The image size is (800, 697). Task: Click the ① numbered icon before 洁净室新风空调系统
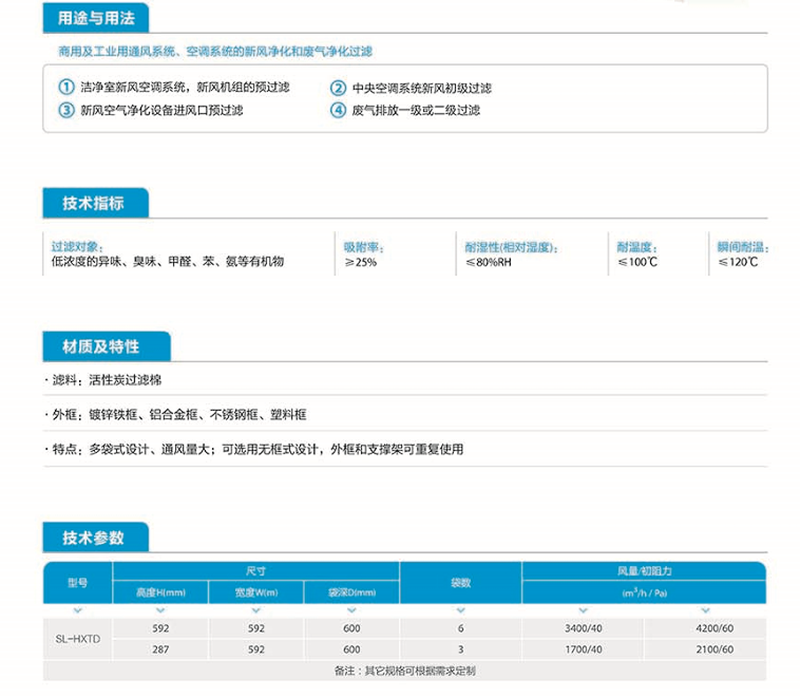[x=63, y=87]
